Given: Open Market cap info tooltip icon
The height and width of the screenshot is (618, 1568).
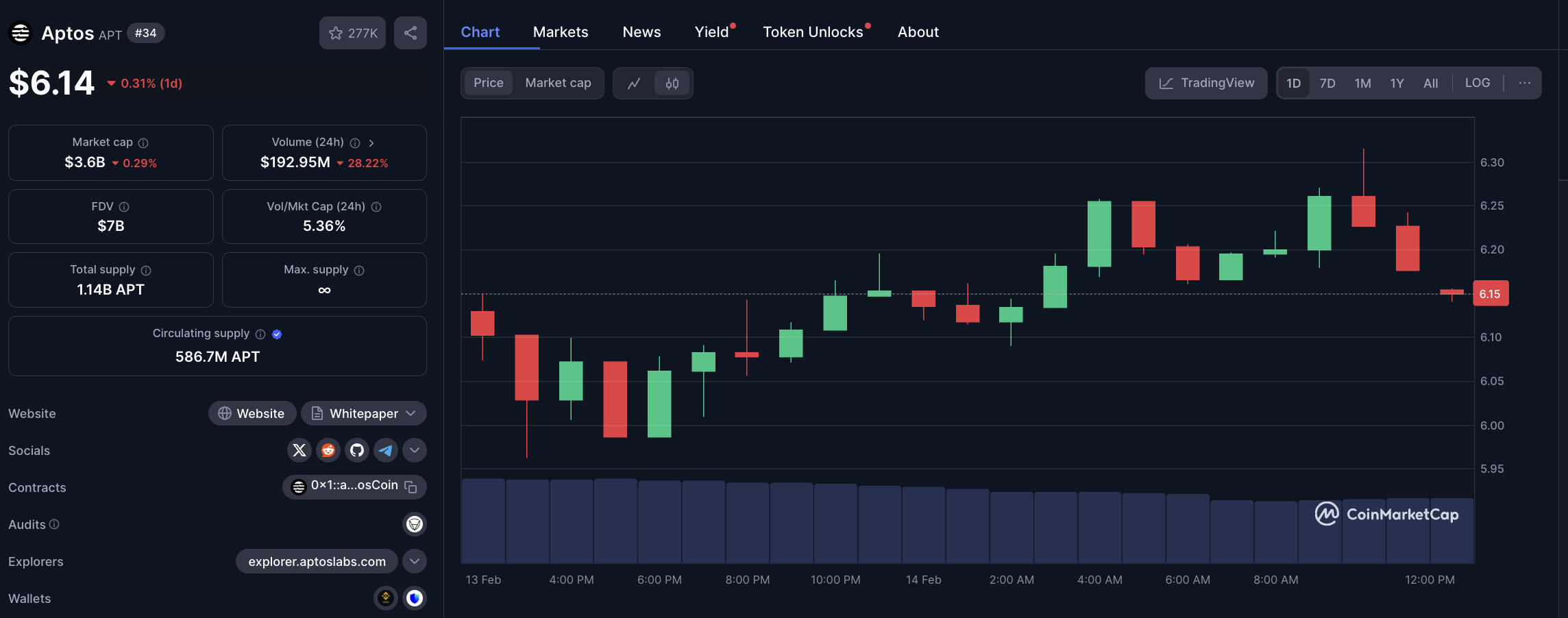Looking at the screenshot, I should click(x=143, y=143).
